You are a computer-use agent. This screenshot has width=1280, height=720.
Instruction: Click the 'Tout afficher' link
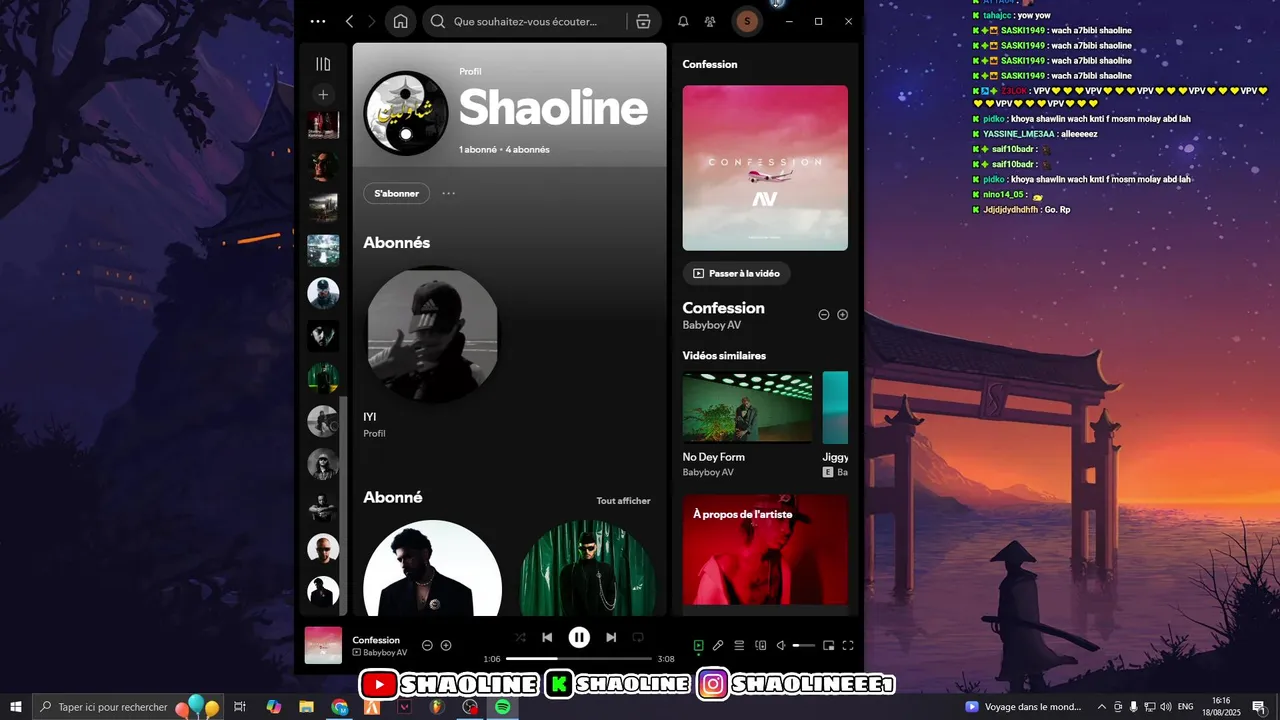[x=623, y=501]
